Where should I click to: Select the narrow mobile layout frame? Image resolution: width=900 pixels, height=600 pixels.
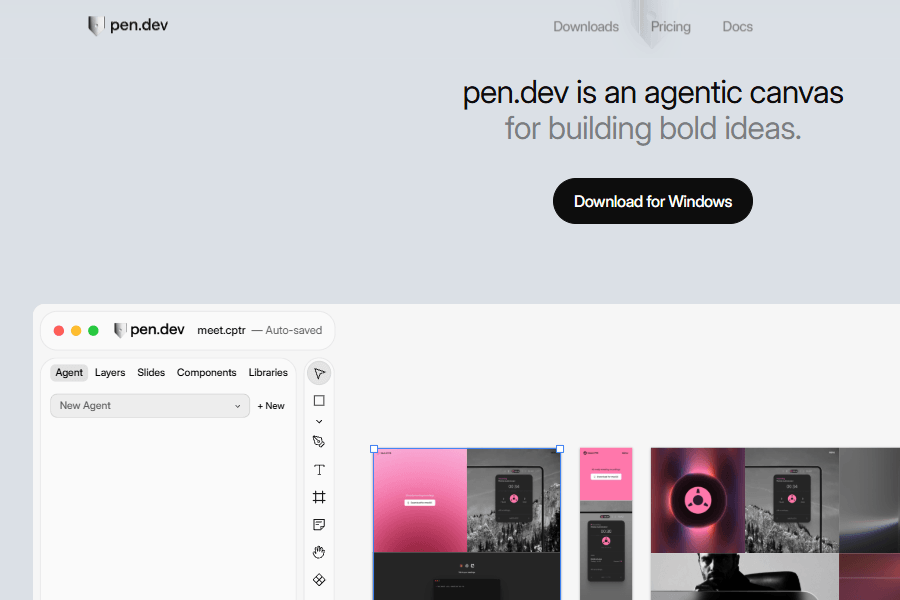(606, 524)
